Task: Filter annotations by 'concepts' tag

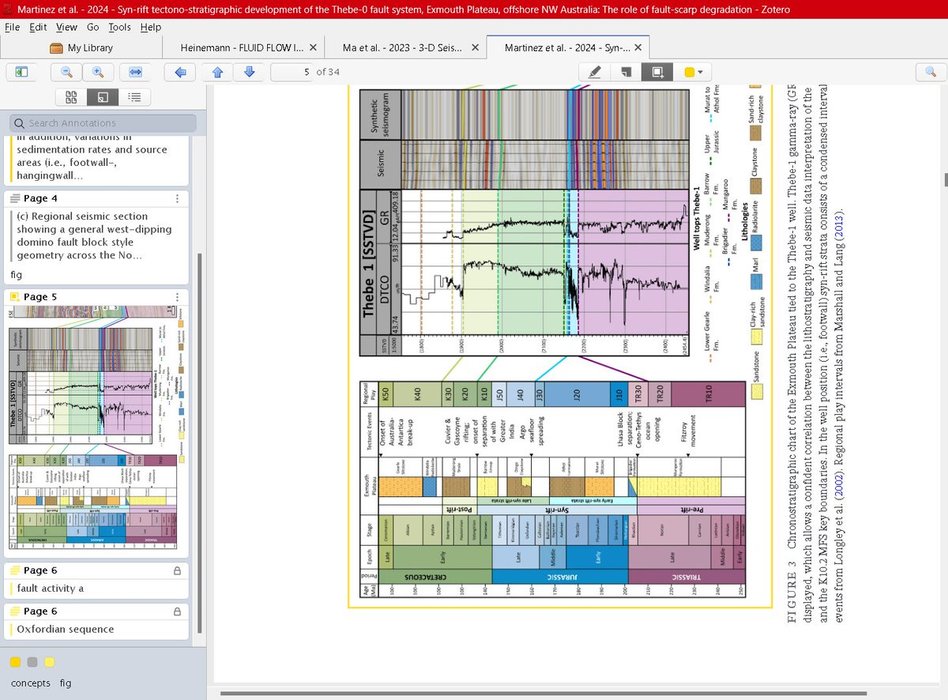Action: (31, 683)
